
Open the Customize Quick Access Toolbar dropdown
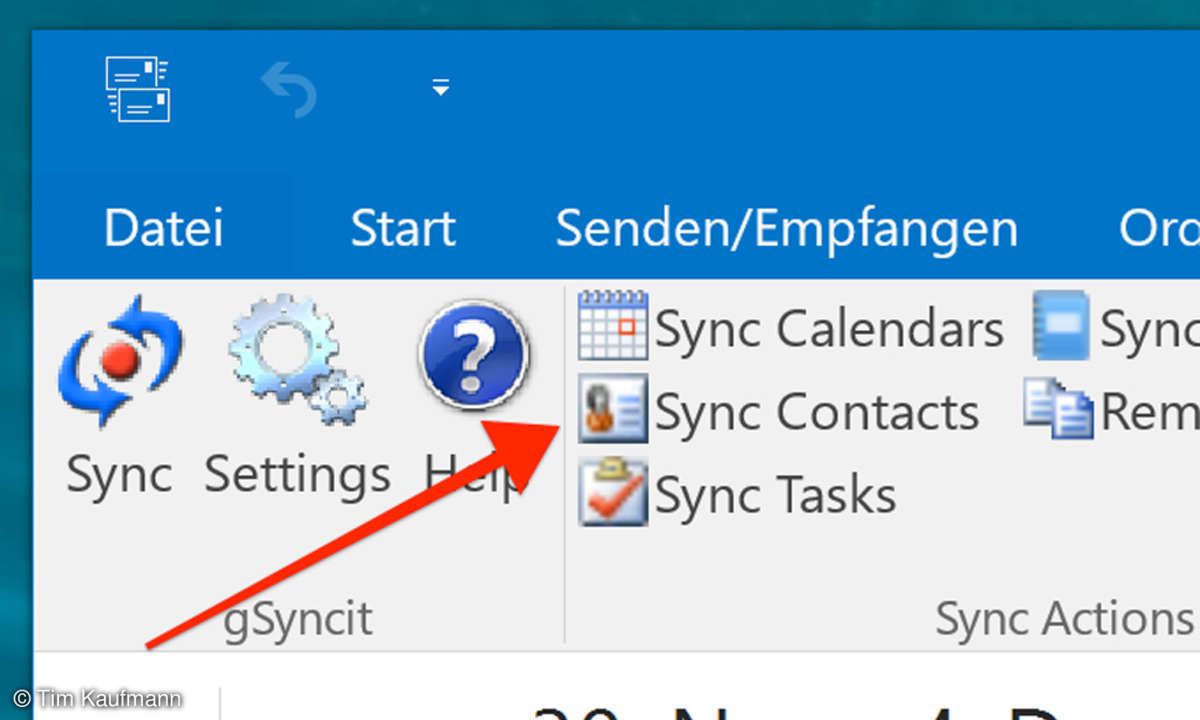pos(440,89)
